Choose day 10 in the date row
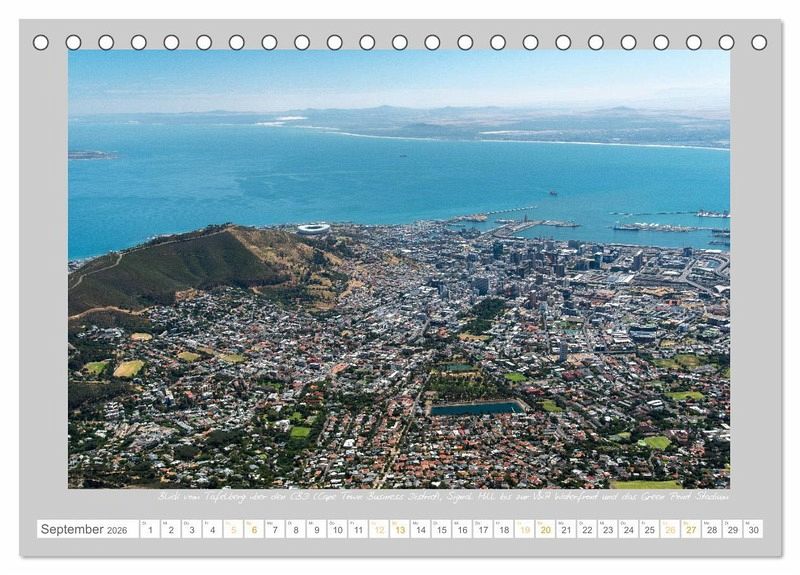Image resolution: width=800 pixels, height=575 pixels. pos(337,529)
